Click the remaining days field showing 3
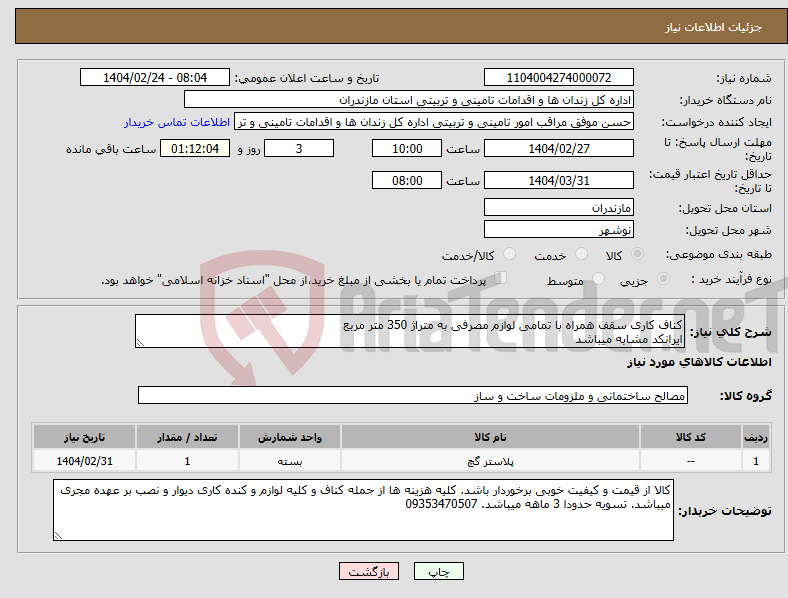Viewport: 788px width, 598px height. pos(299,149)
